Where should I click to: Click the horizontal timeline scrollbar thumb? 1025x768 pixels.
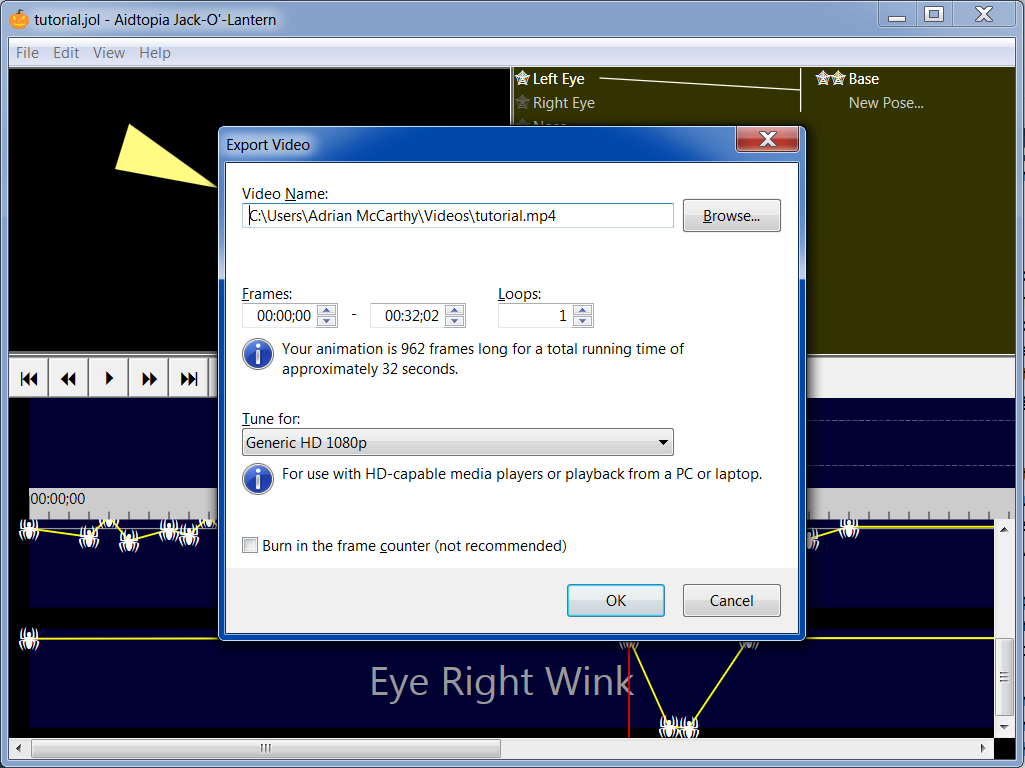point(266,748)
